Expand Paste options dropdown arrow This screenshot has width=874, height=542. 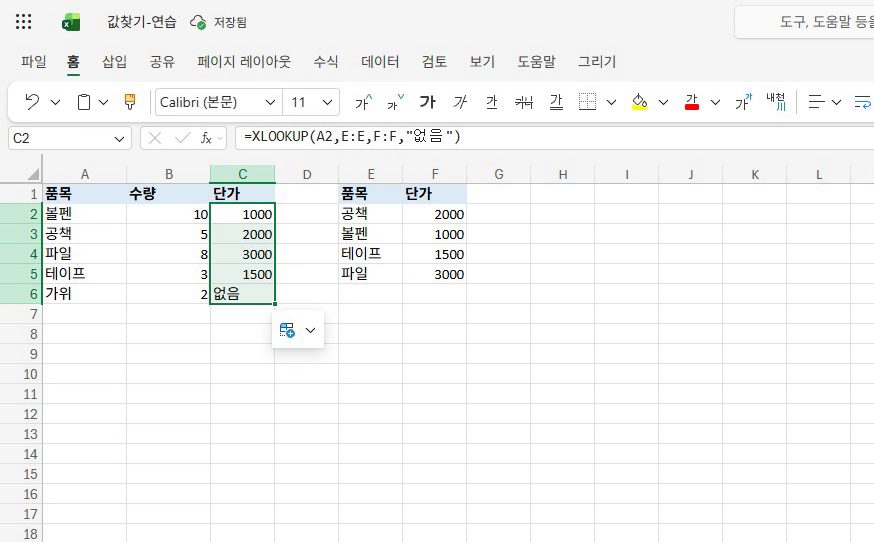coord(104,103)
